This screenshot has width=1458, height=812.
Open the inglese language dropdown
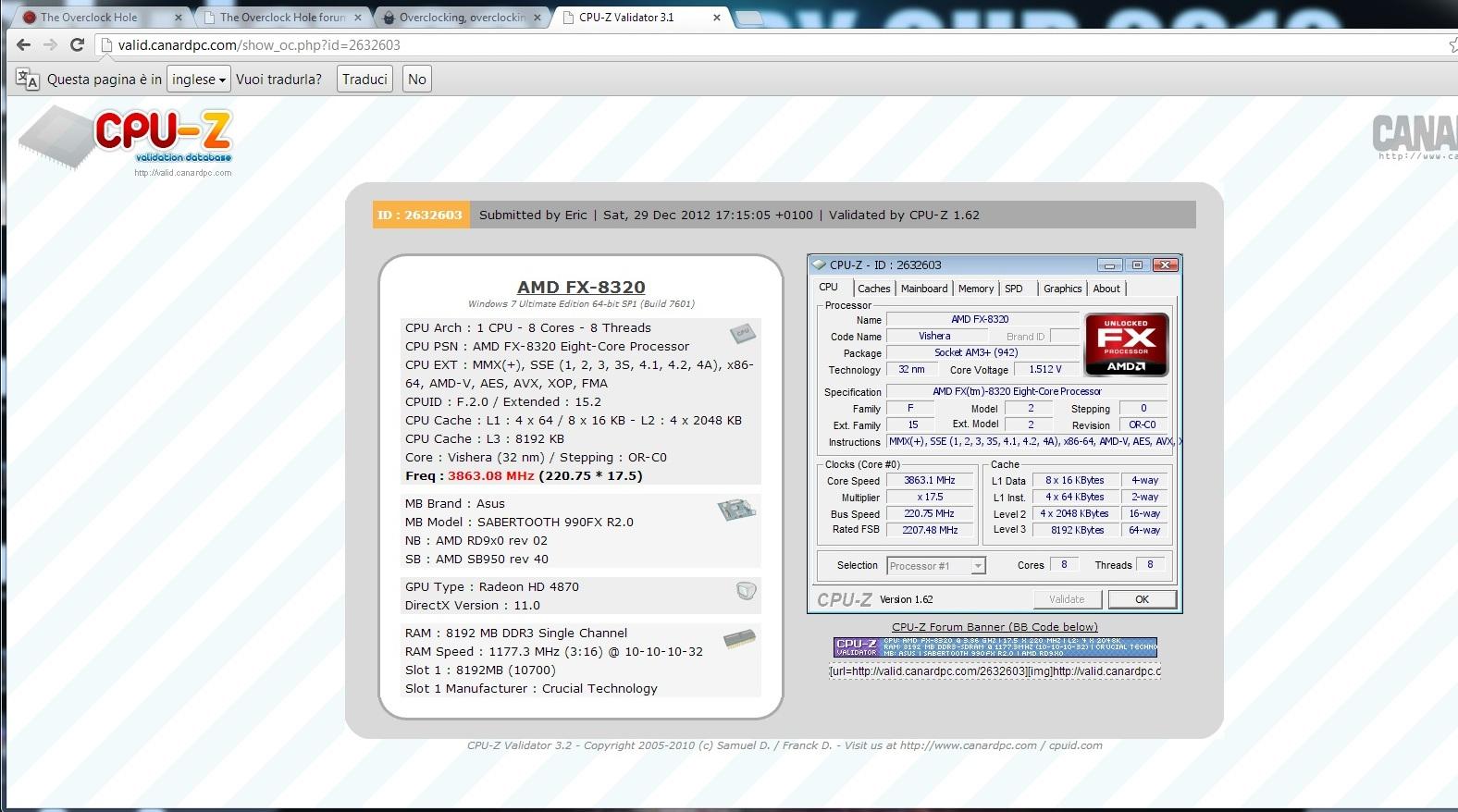[x=199, y=80]
